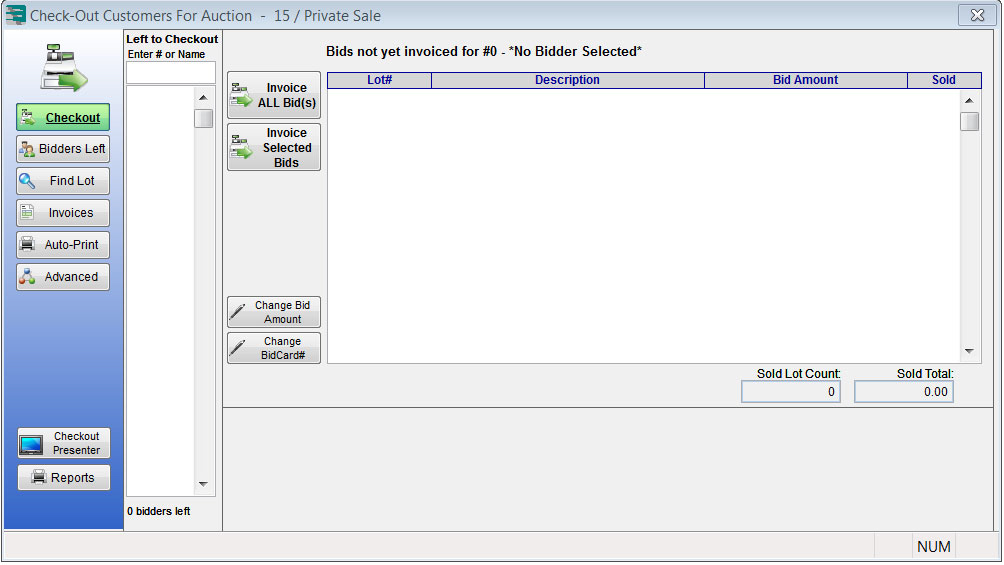Launch Checkout Presenter monitor icon
The width and height of the screenshot is (1004, 565).
tap(31, 444)
